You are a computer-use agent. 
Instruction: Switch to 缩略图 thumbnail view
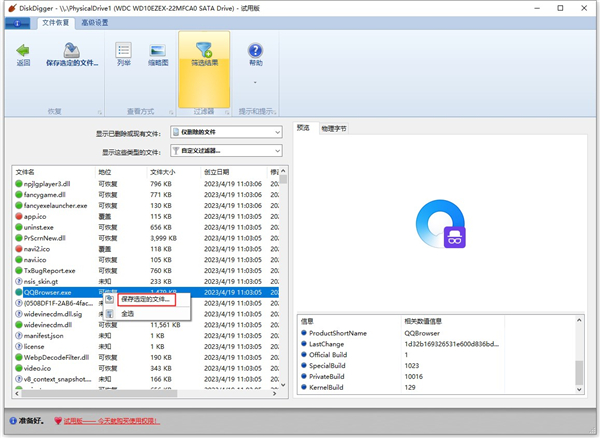(157, 50)
